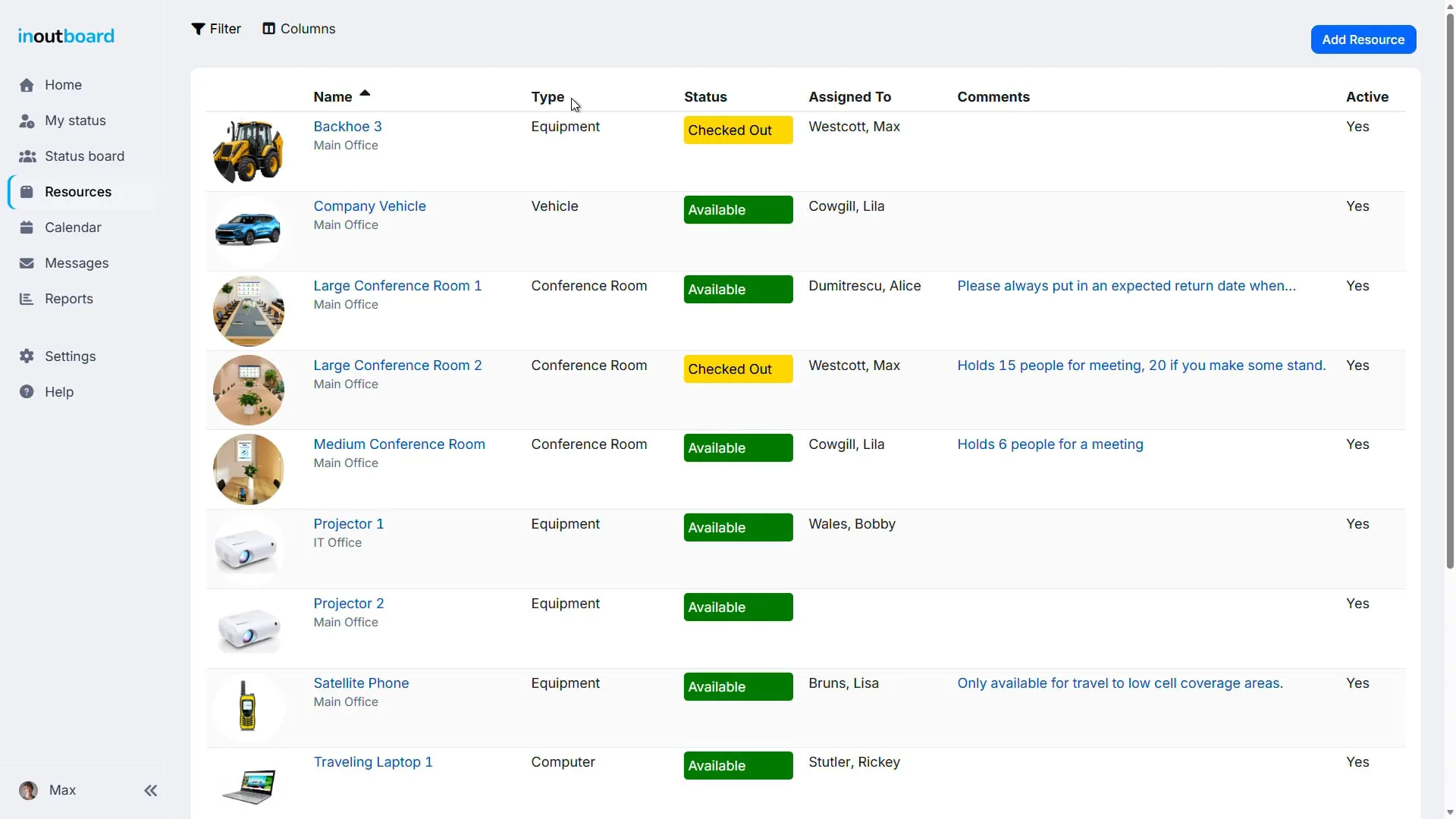Navigate to the Reports page
The image size is (1456, 819).
point(69,299)
